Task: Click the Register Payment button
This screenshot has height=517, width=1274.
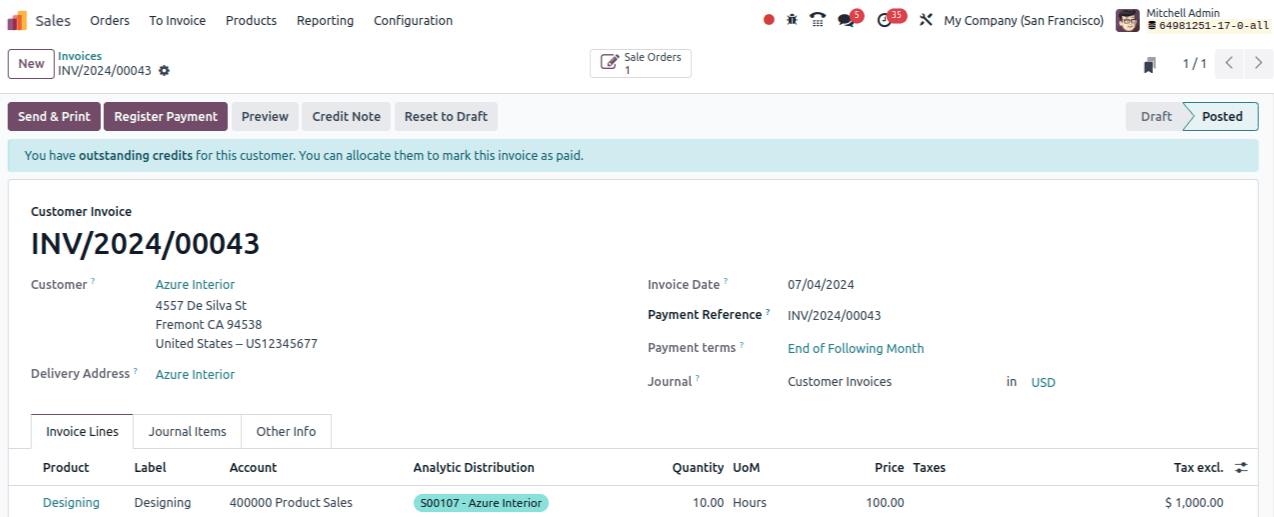Action: coord(166,117)
